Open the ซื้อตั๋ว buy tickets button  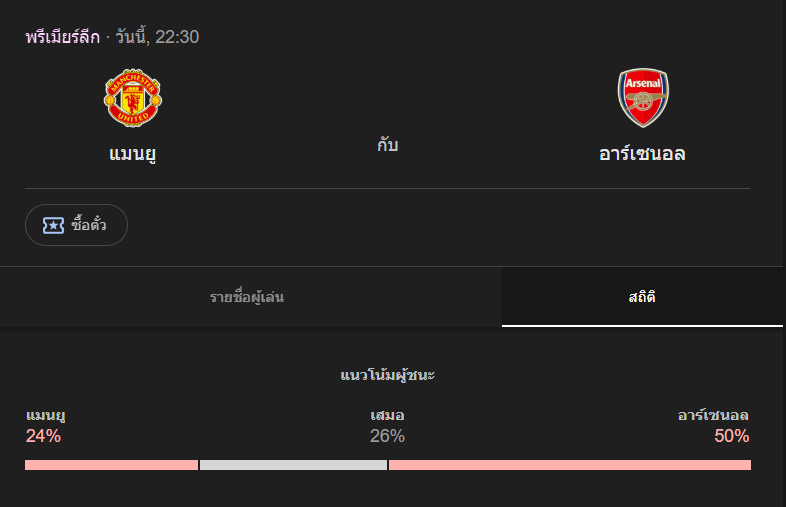click(76, 225)
